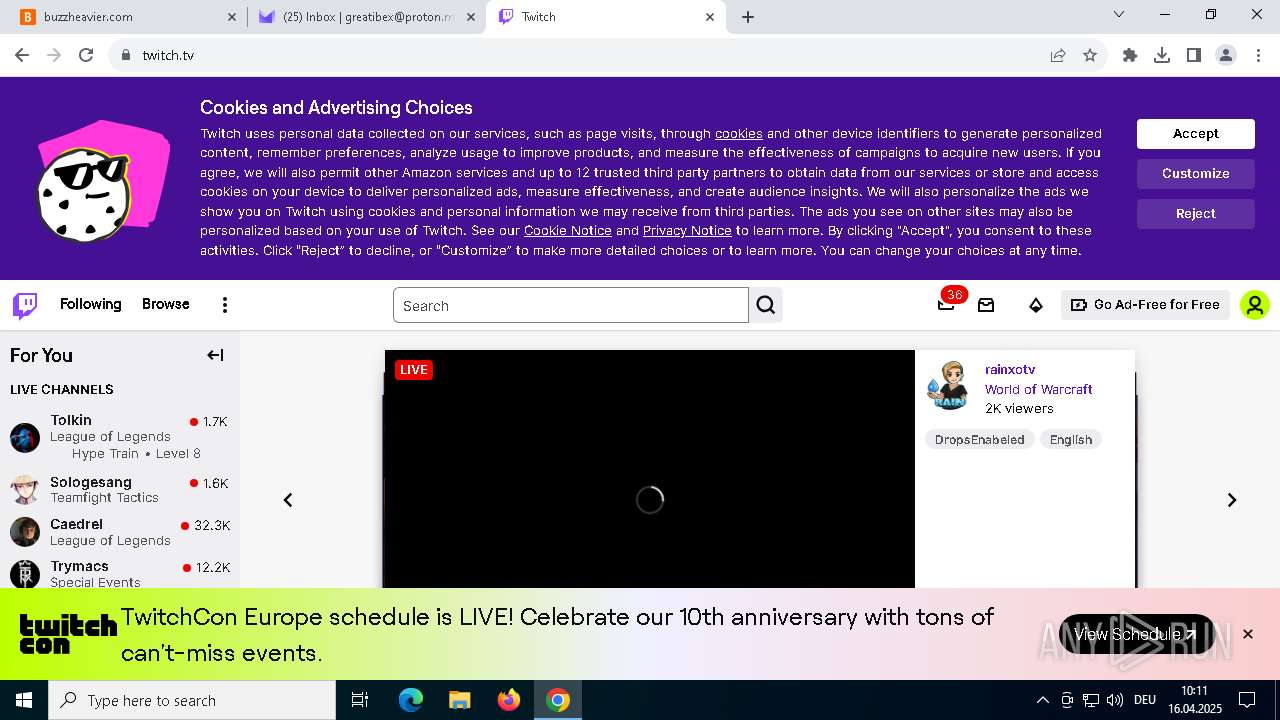Select the DropsEnabeled tag
Viewport: 1280px width, 720px height.
980,440
